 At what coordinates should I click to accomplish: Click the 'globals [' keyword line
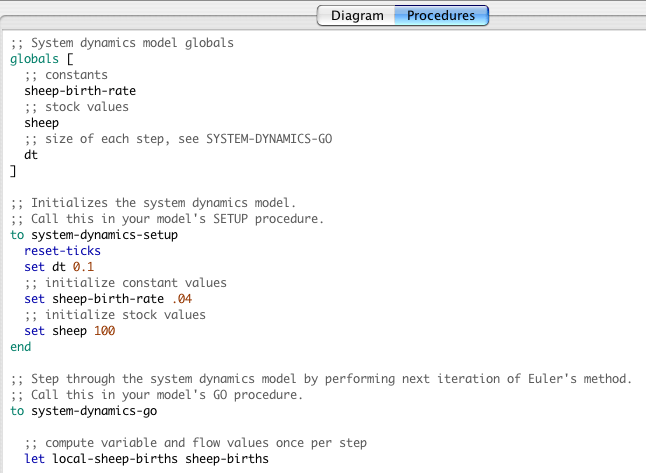[x=42, y=59]
